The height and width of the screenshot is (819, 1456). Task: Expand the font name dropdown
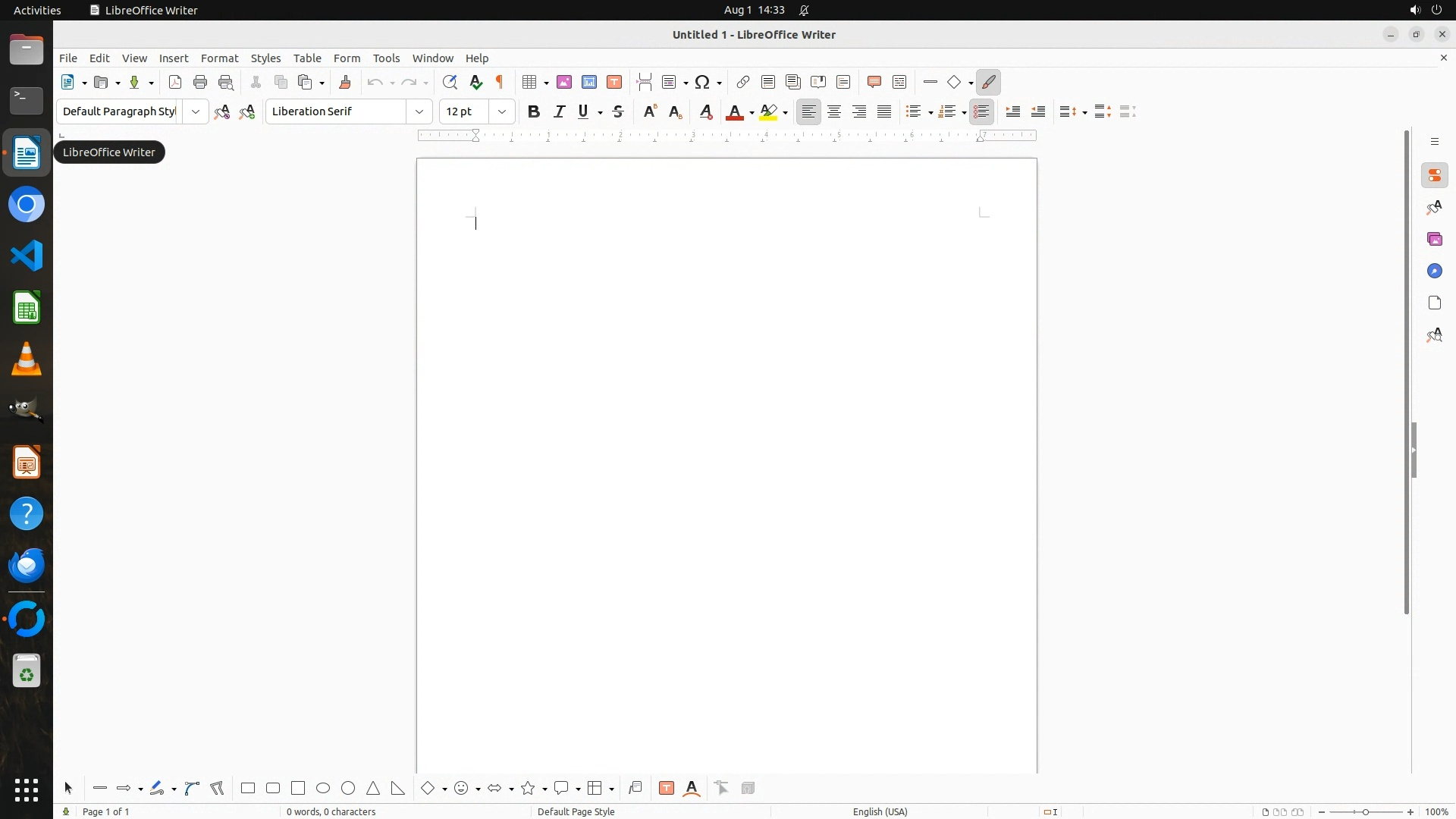[x=419, y=111]
